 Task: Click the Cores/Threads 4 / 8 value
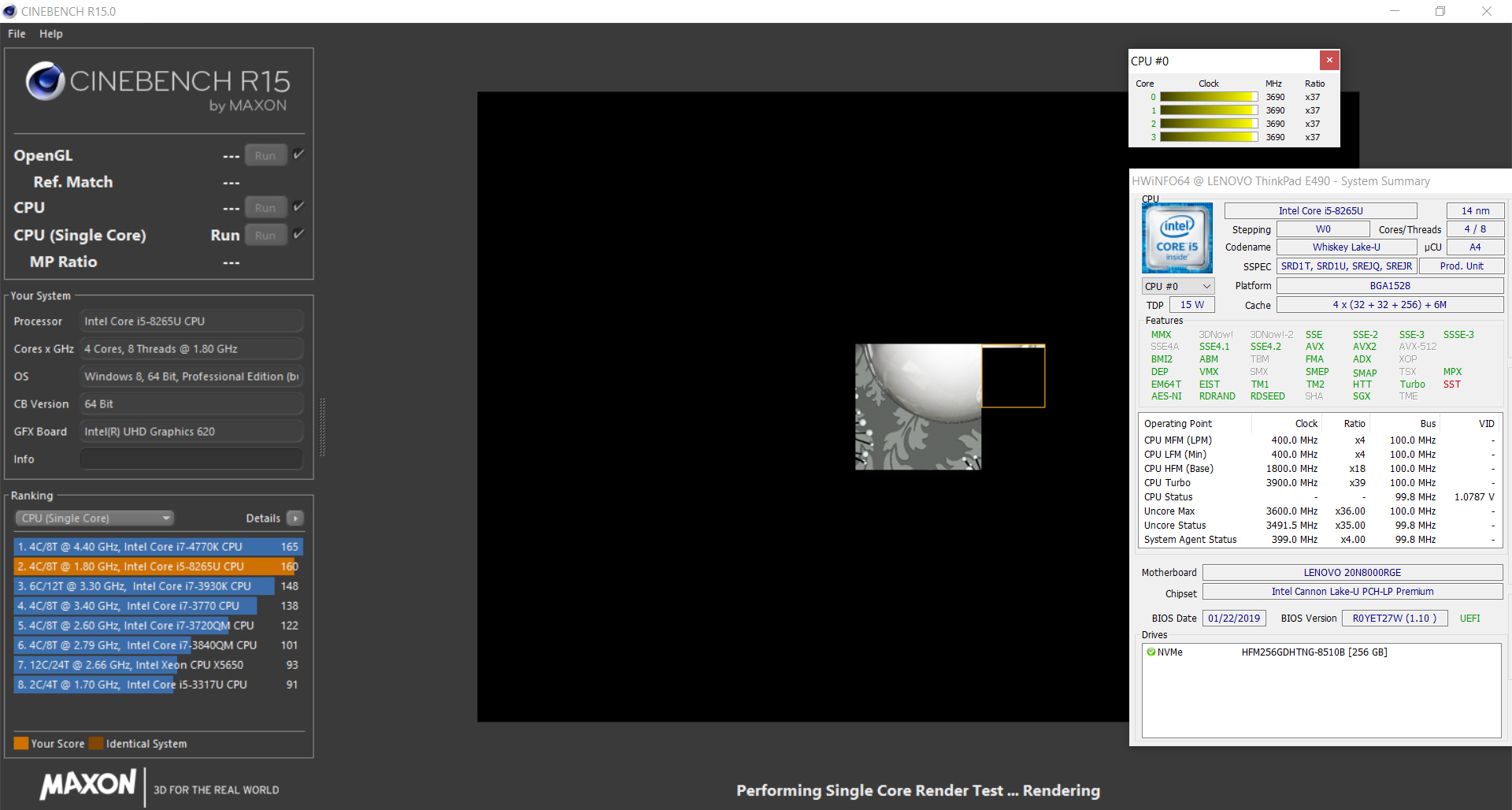pyautogui.click(x=1475, y=229)
